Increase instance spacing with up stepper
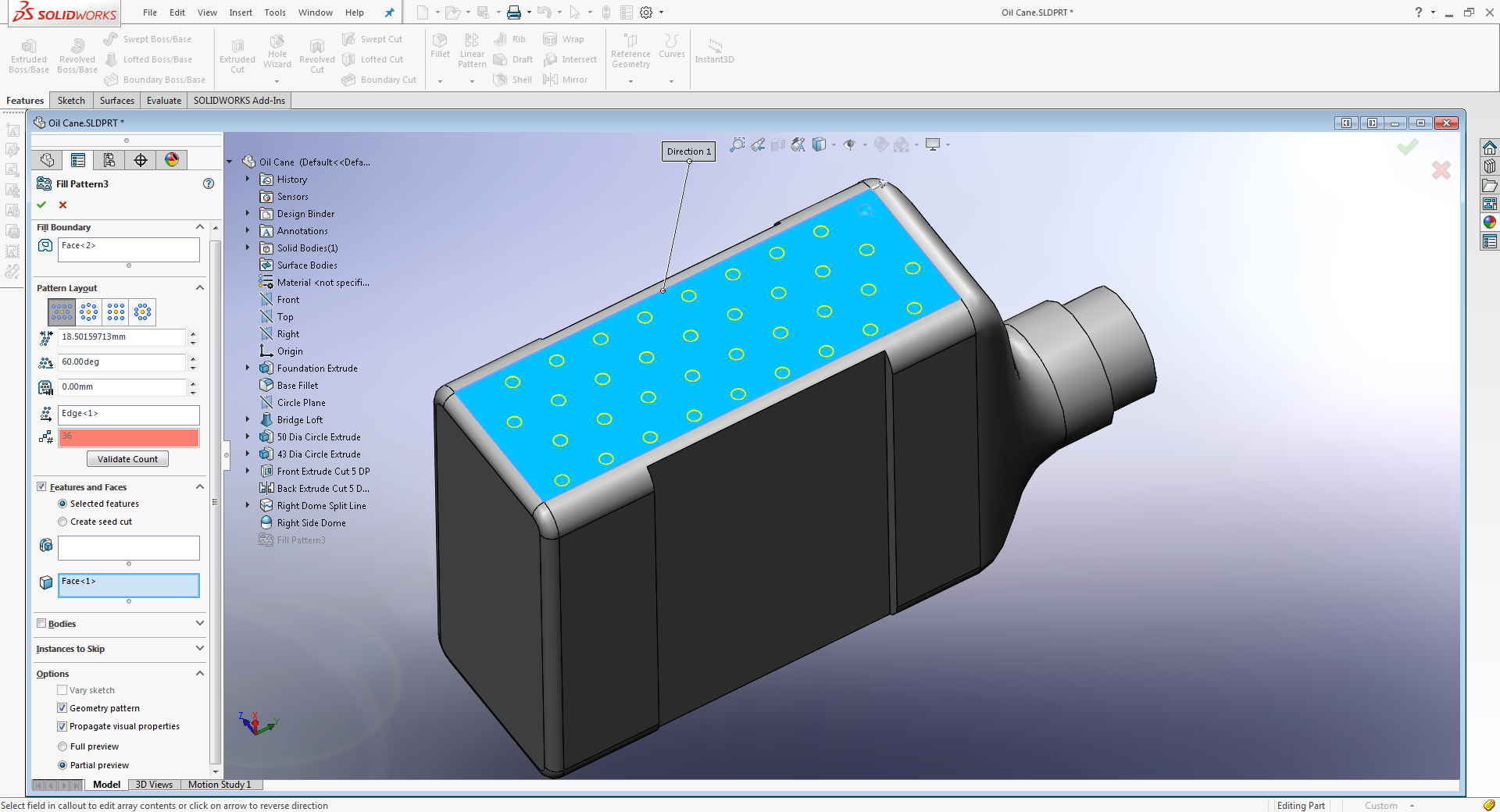 coord(193,333)
